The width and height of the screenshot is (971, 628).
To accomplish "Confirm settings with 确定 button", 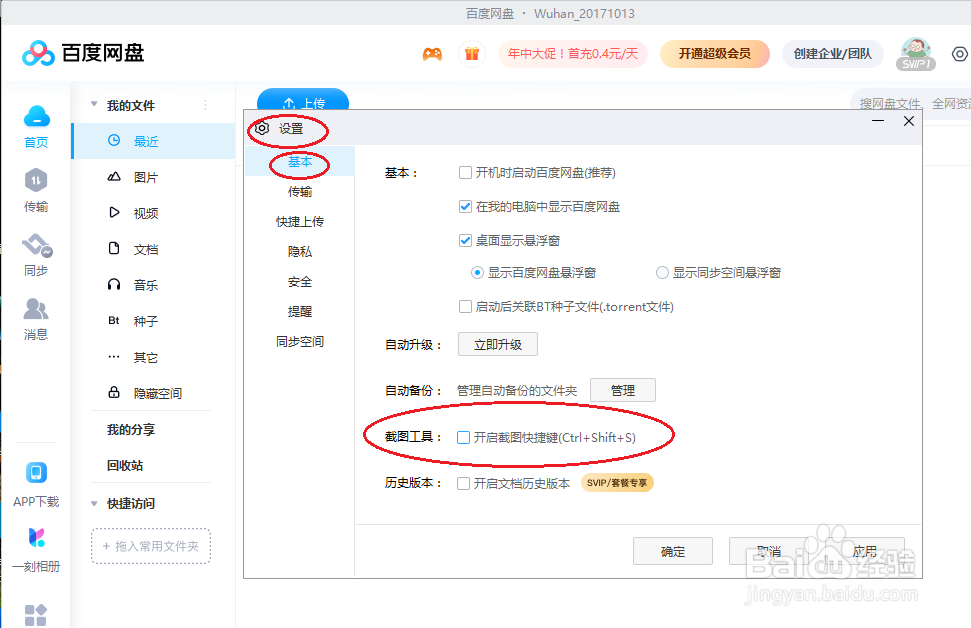I will pyautogui.click(x=673, y=551).
